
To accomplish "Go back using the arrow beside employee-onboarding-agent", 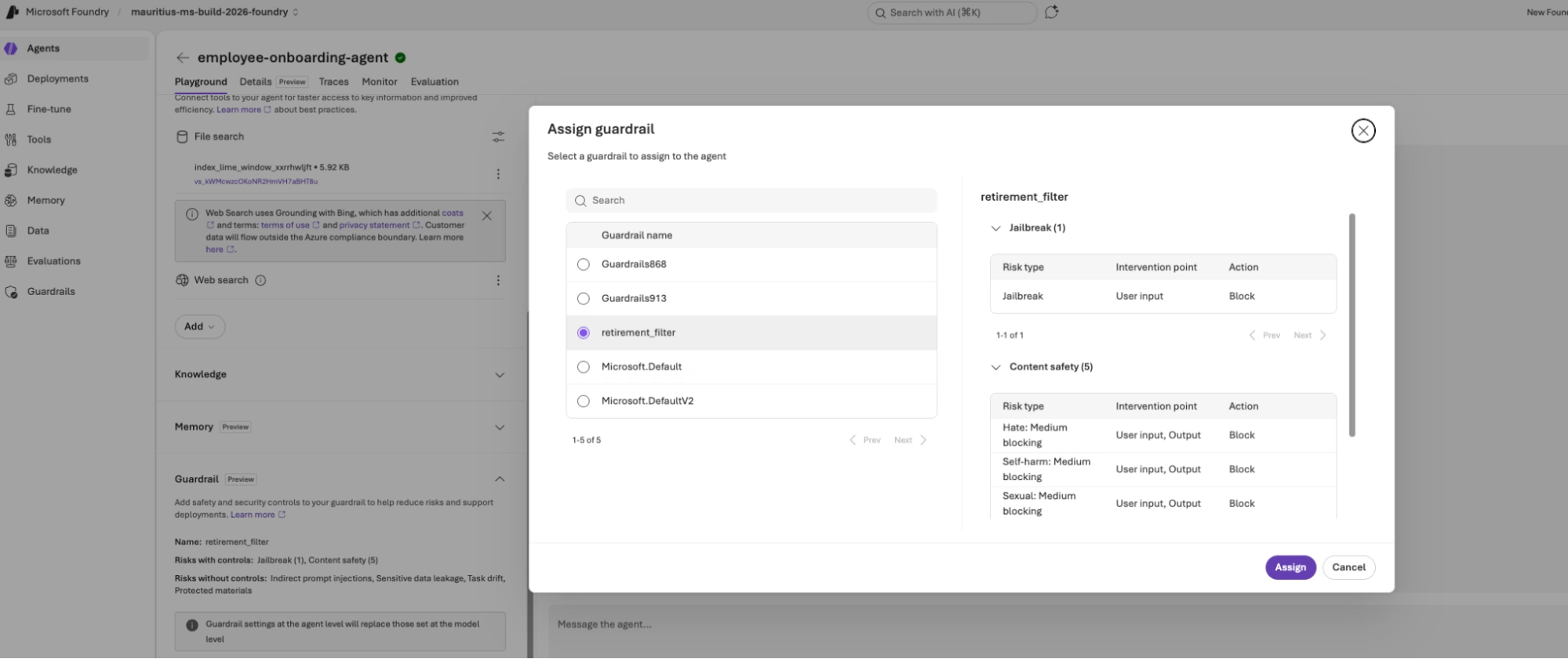I will [183, 58].
